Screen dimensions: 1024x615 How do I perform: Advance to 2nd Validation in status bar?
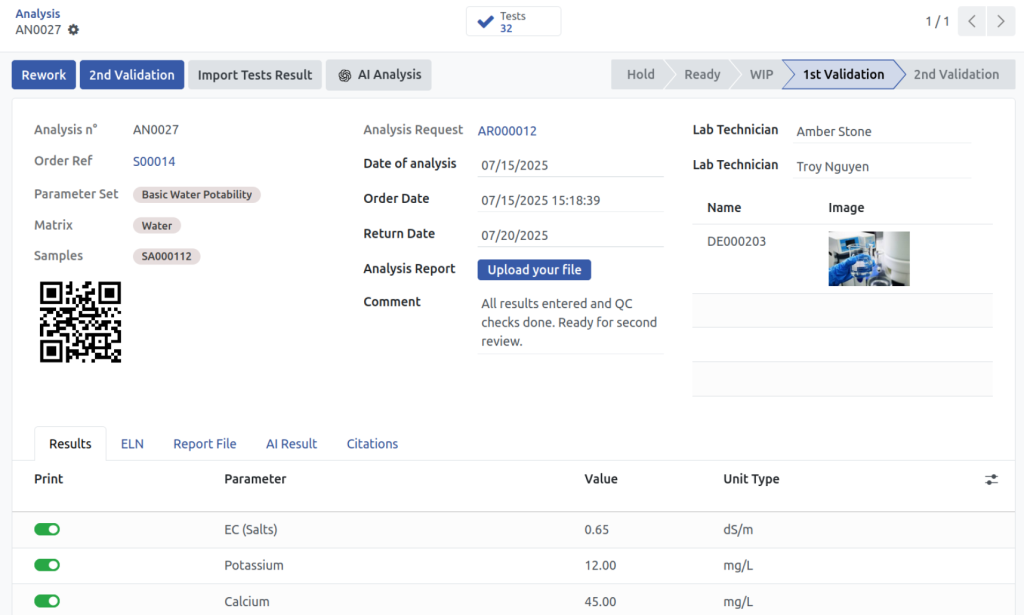point(955,74)
